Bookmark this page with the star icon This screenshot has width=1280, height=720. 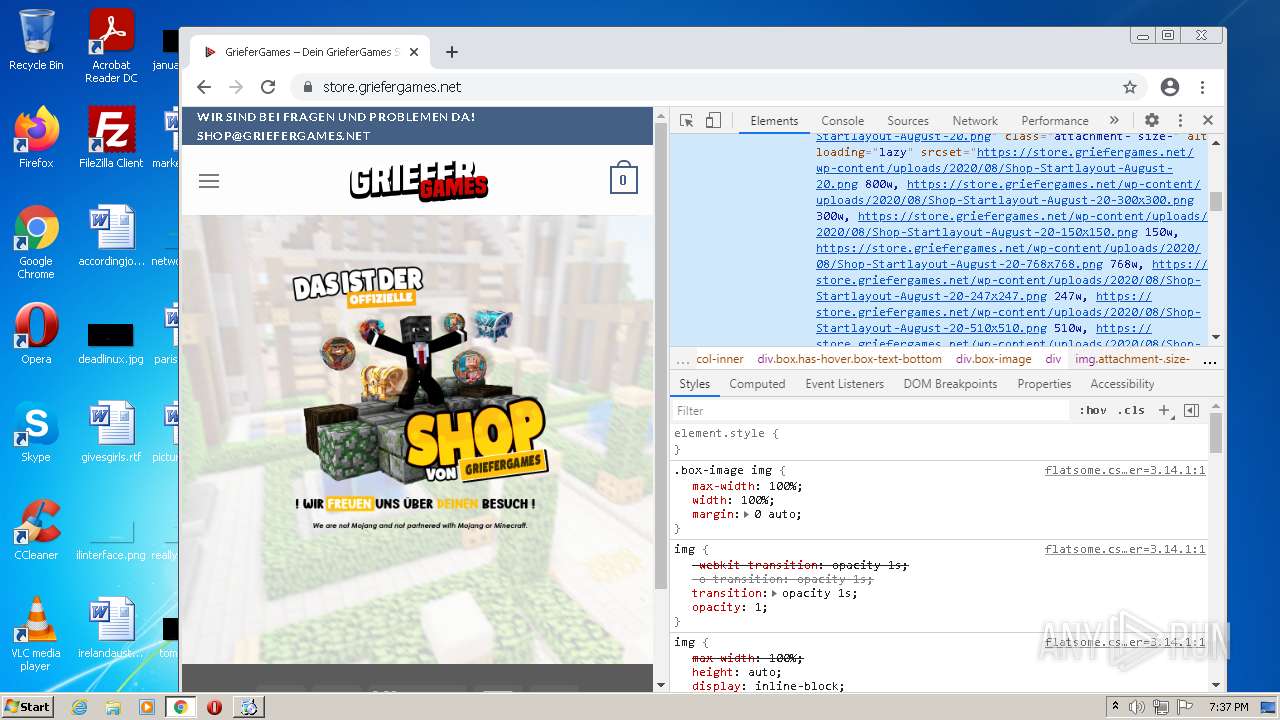click(x=1130, y=87)
